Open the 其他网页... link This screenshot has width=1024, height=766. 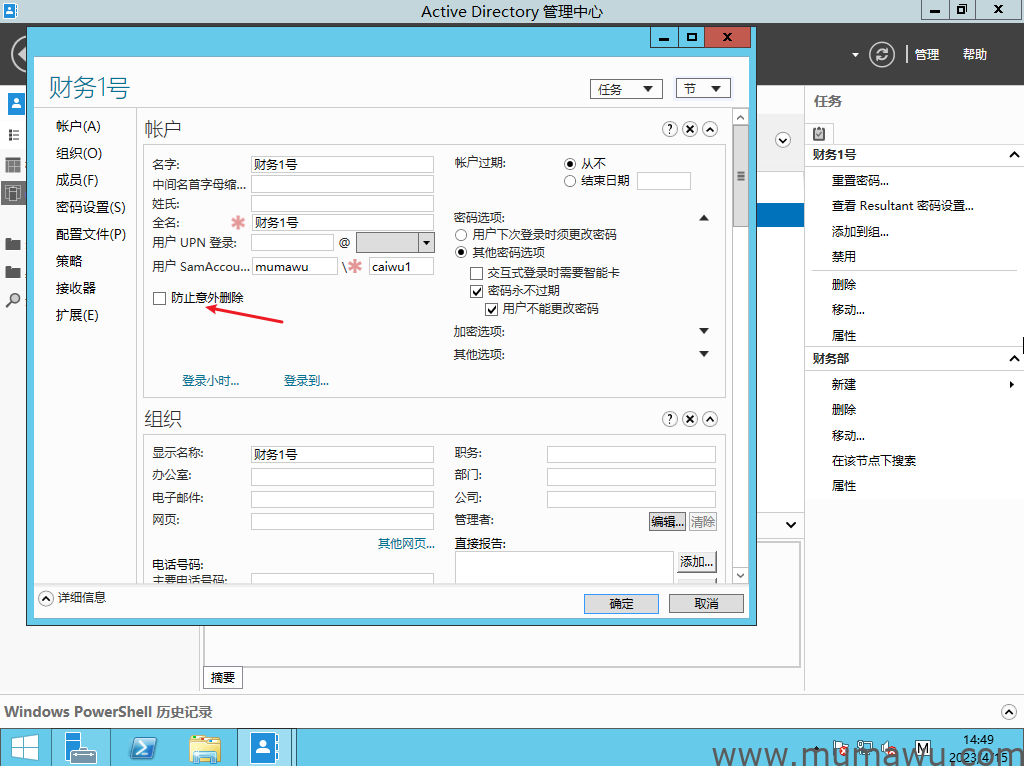pyautogui.click(x=406, y=543)
